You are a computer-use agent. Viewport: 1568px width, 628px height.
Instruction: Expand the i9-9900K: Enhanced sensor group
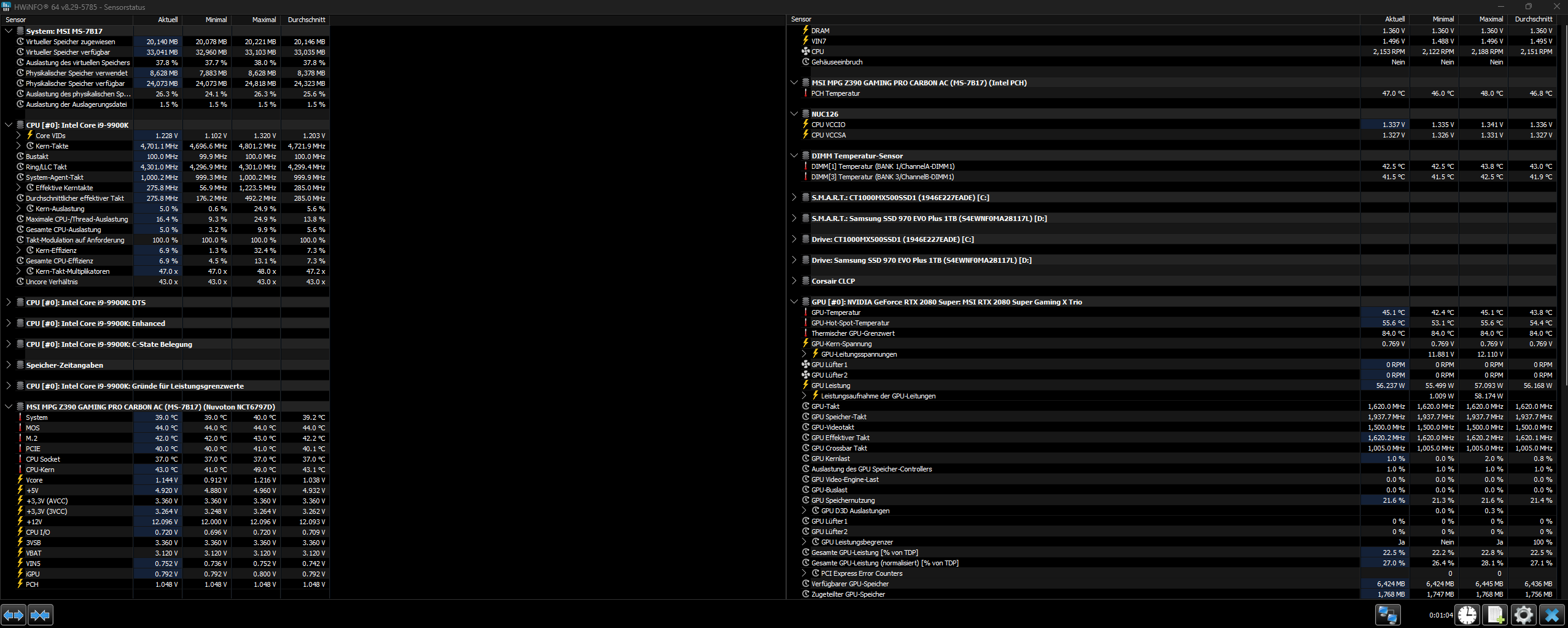(9, 324)
